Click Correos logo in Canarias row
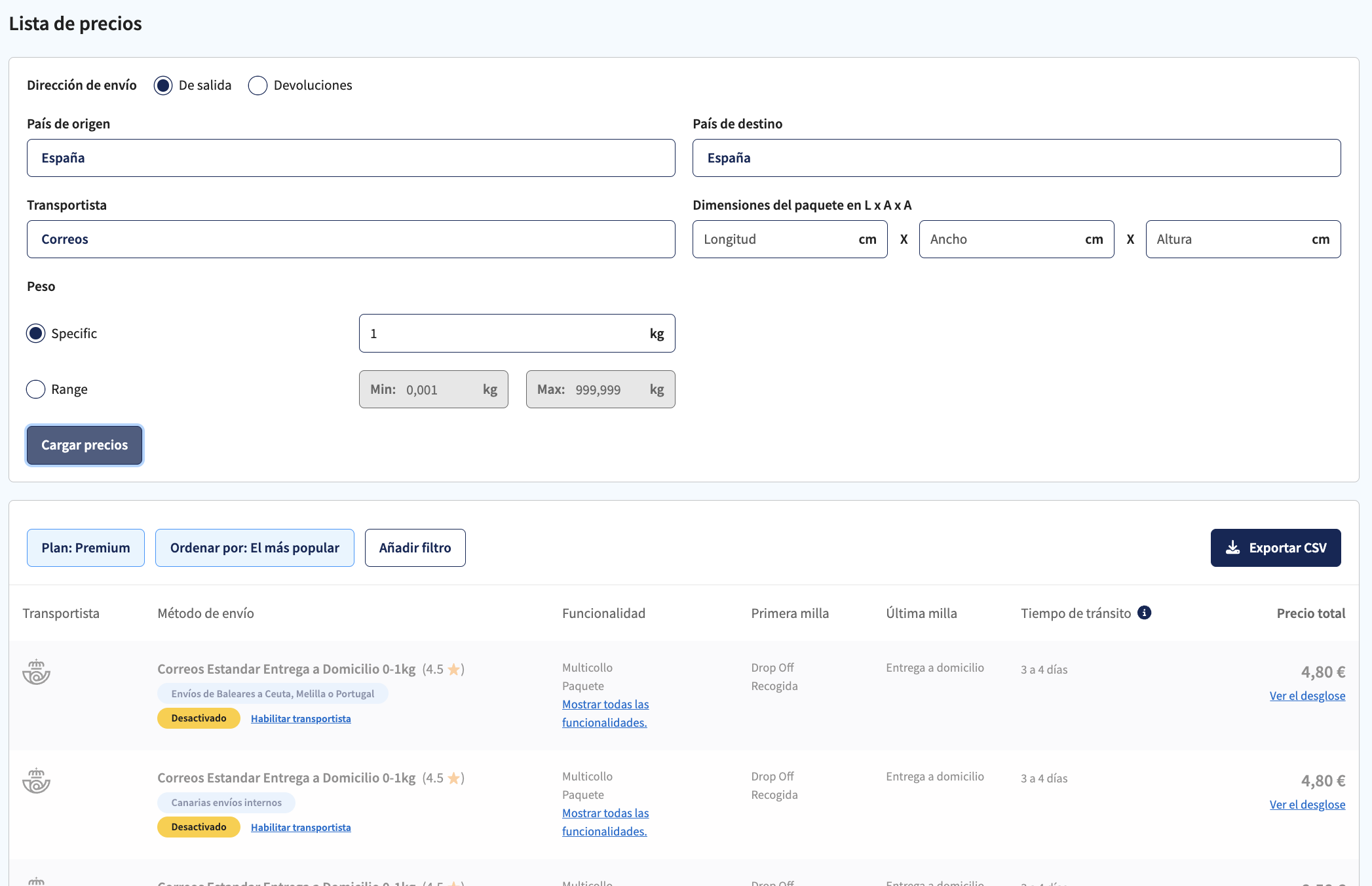Image resolution: width=1372 pixels, height=886 pixels. point(36,780)
